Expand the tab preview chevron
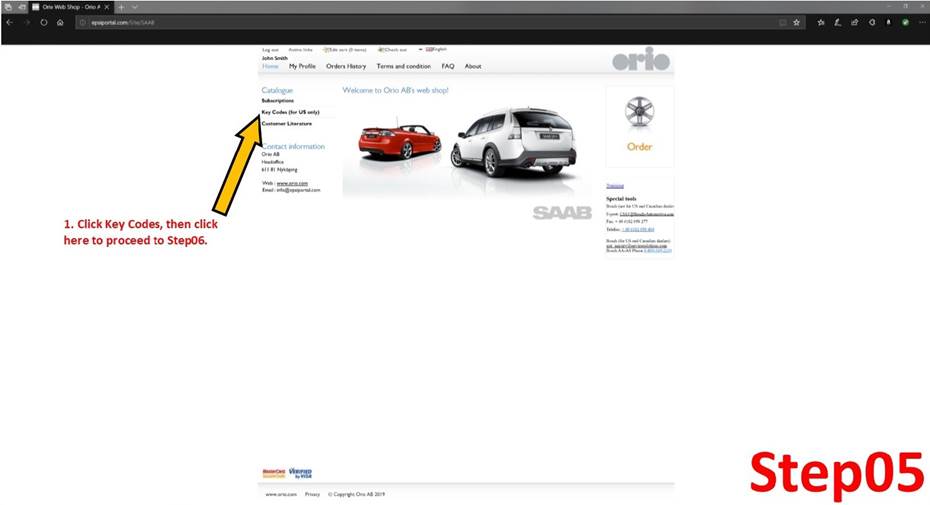The width and height of the screenshot is (930, 505). 135,7
